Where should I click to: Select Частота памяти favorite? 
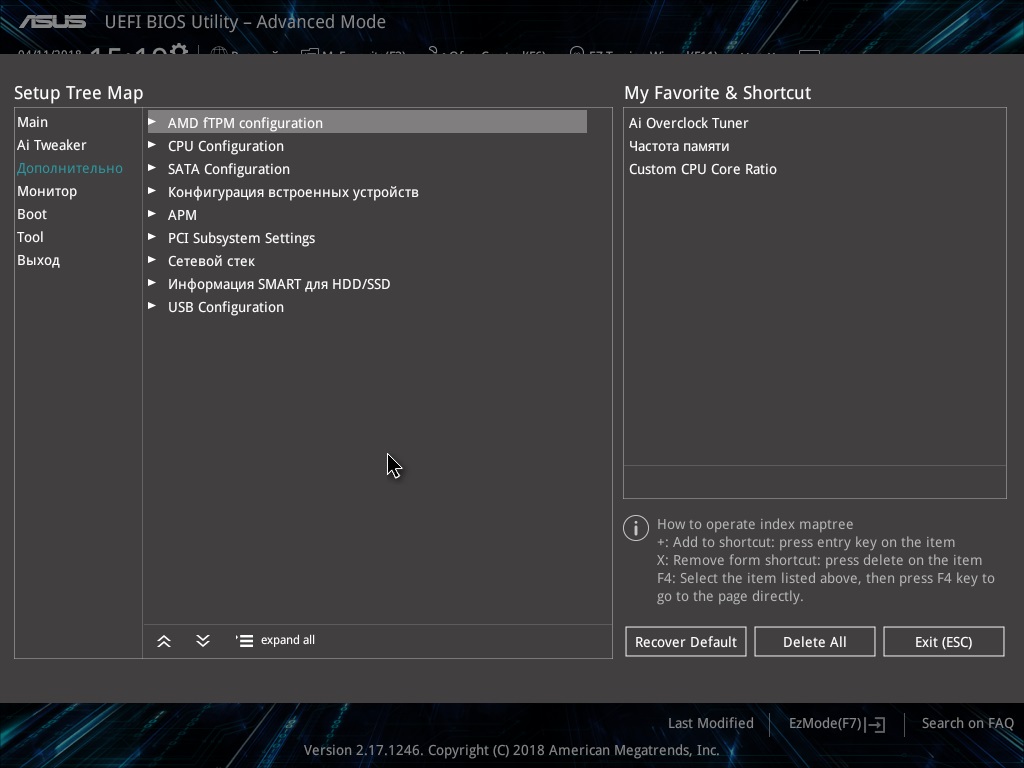pos(679,146)
